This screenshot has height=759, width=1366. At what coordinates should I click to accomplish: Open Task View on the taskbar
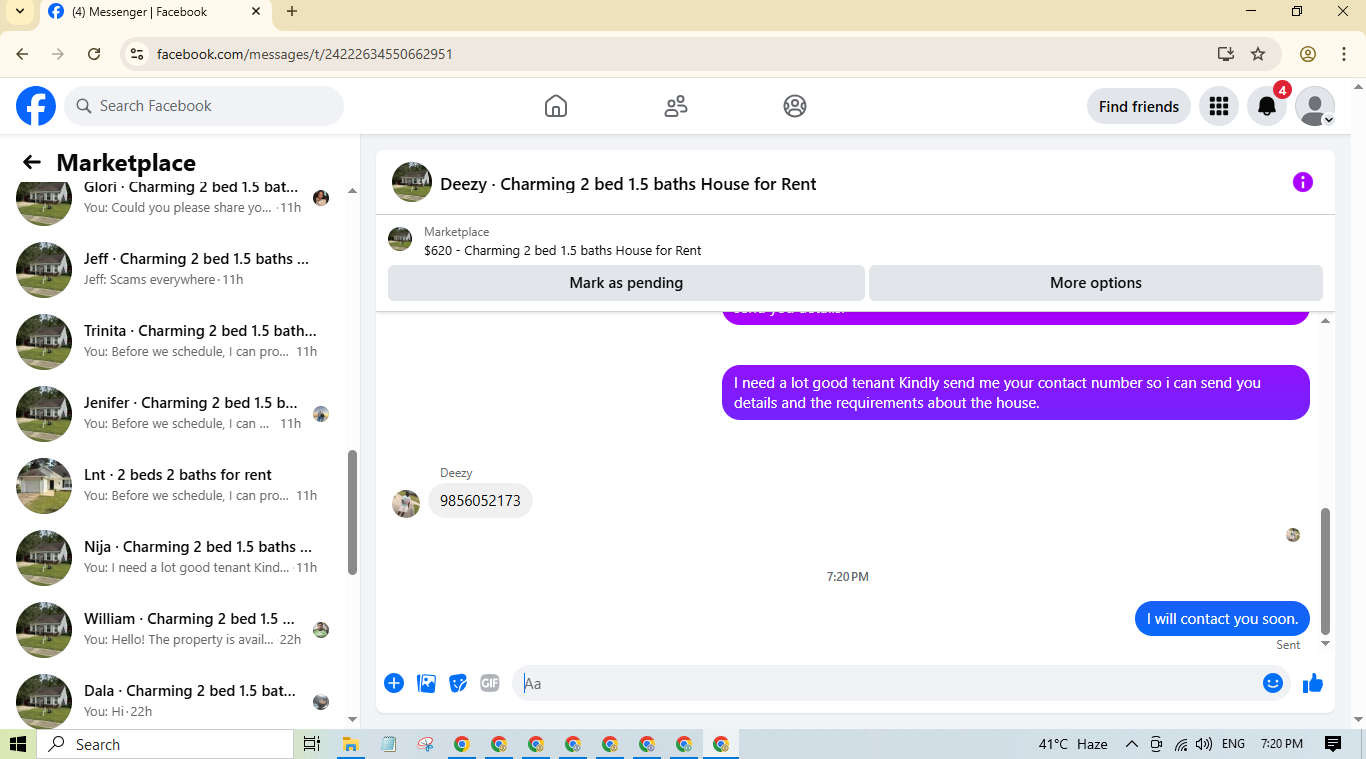pos(312,744)
